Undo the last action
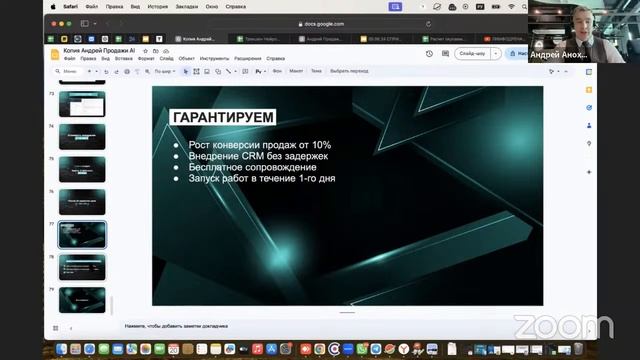Screen dimensions: 640x360 [x=106, y=71]
